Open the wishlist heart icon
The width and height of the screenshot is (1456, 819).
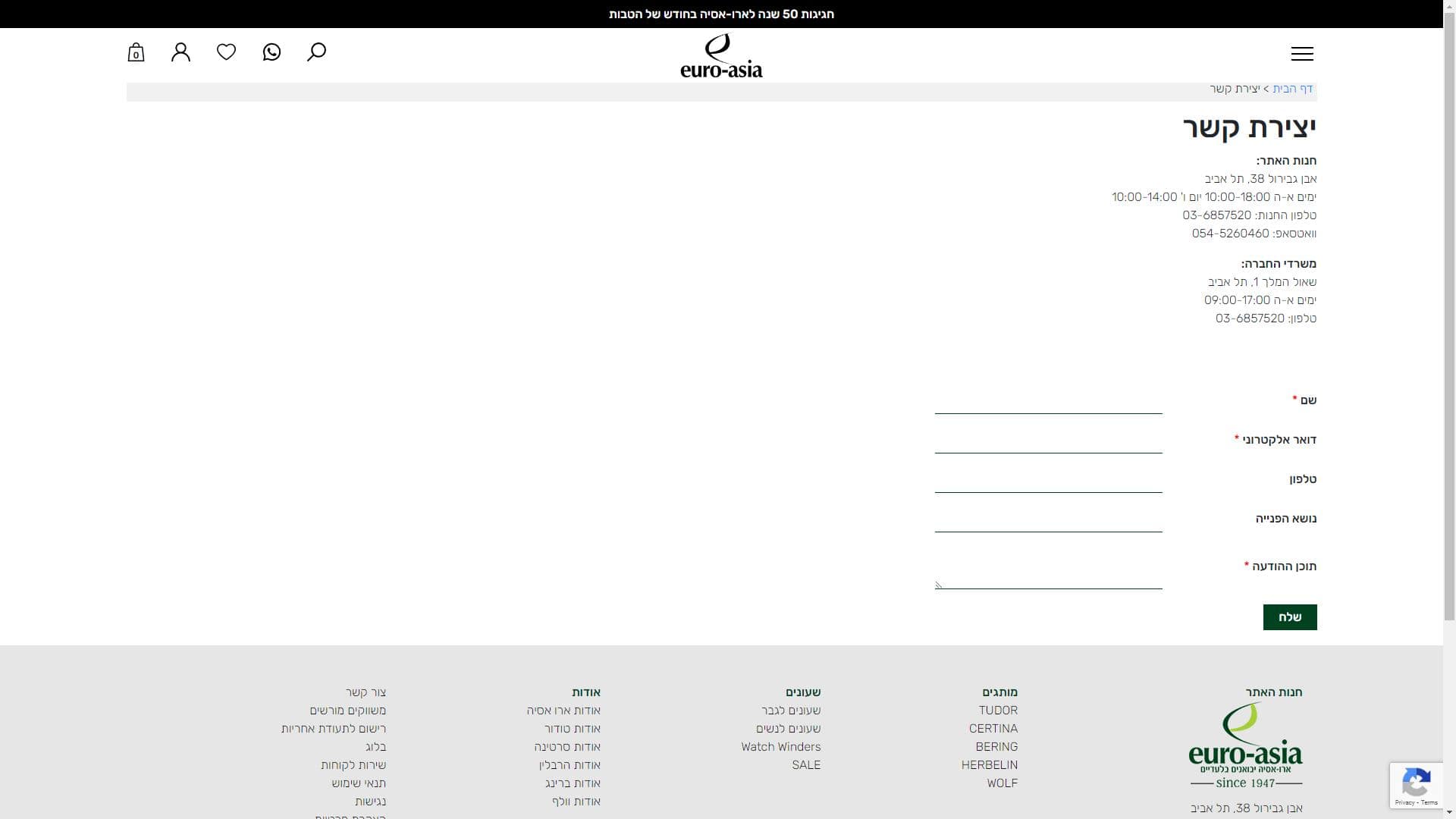[226, 52]
